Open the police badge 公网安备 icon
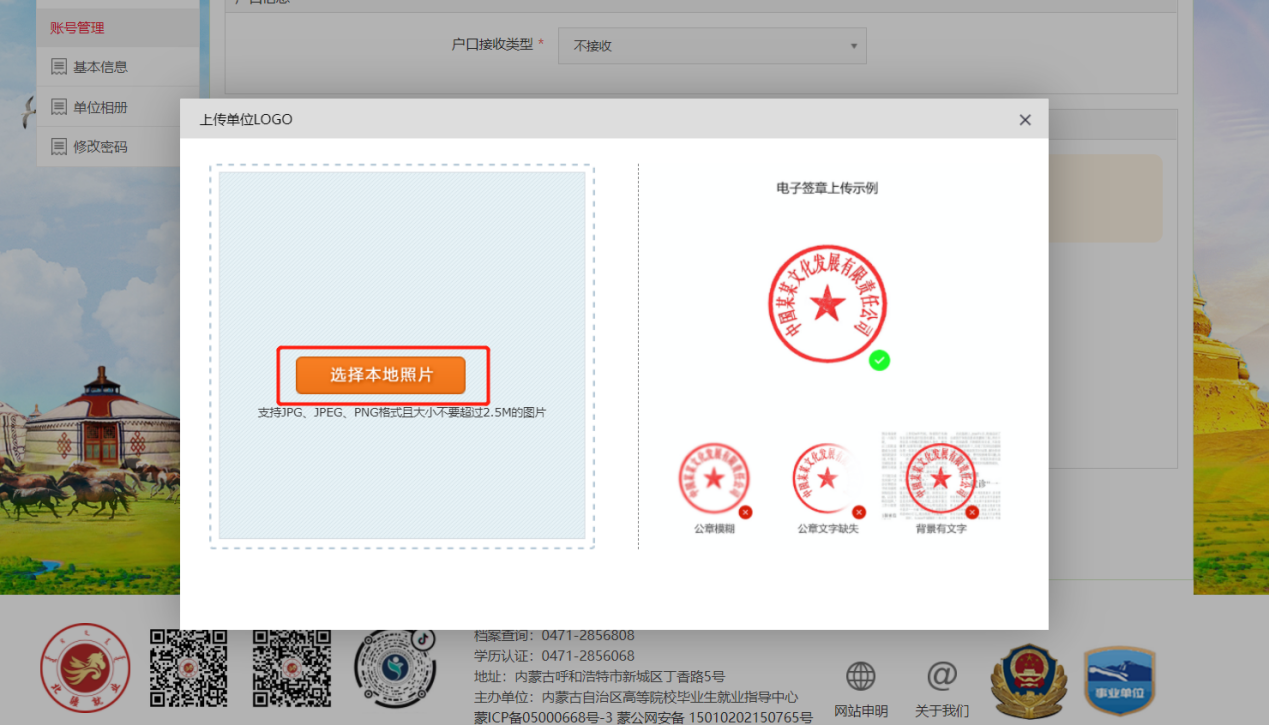The height and width of the screenshot is (725, 1269). [x=1027, y=681]
